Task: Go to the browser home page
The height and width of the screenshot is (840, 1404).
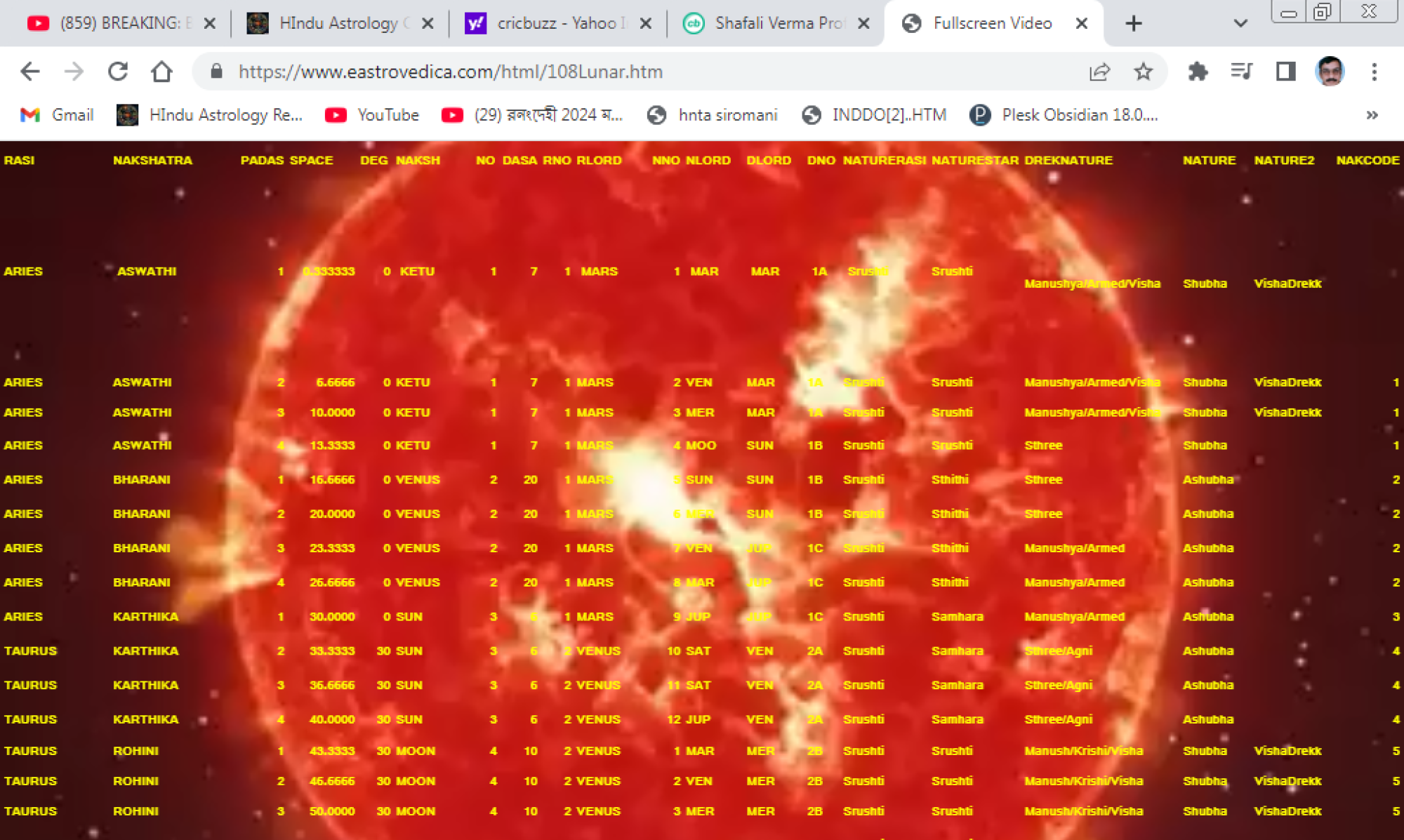Action: pos(161,72)
